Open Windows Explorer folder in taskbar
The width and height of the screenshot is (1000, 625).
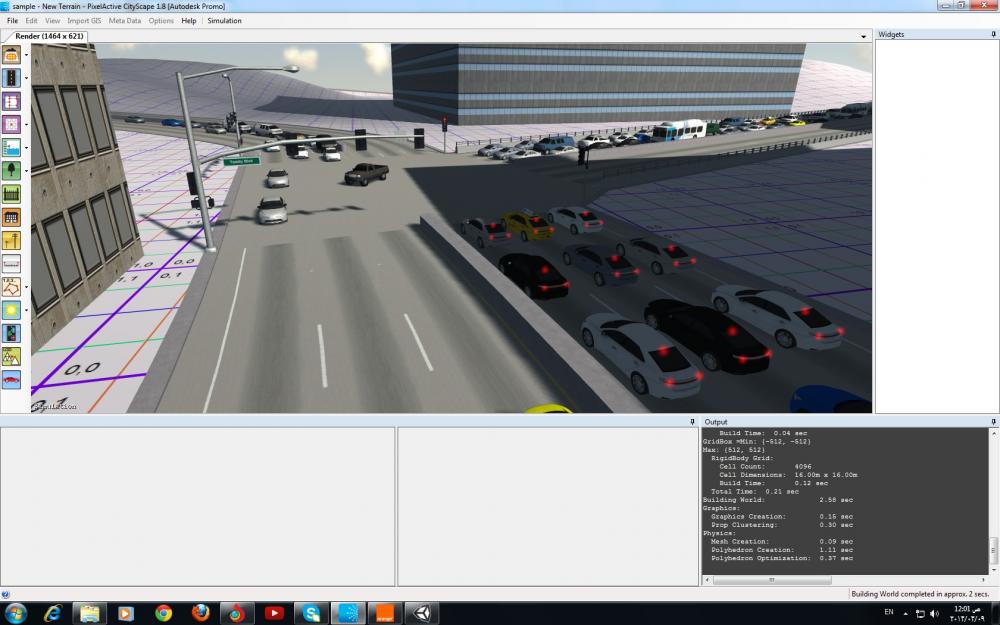[89, 614]
